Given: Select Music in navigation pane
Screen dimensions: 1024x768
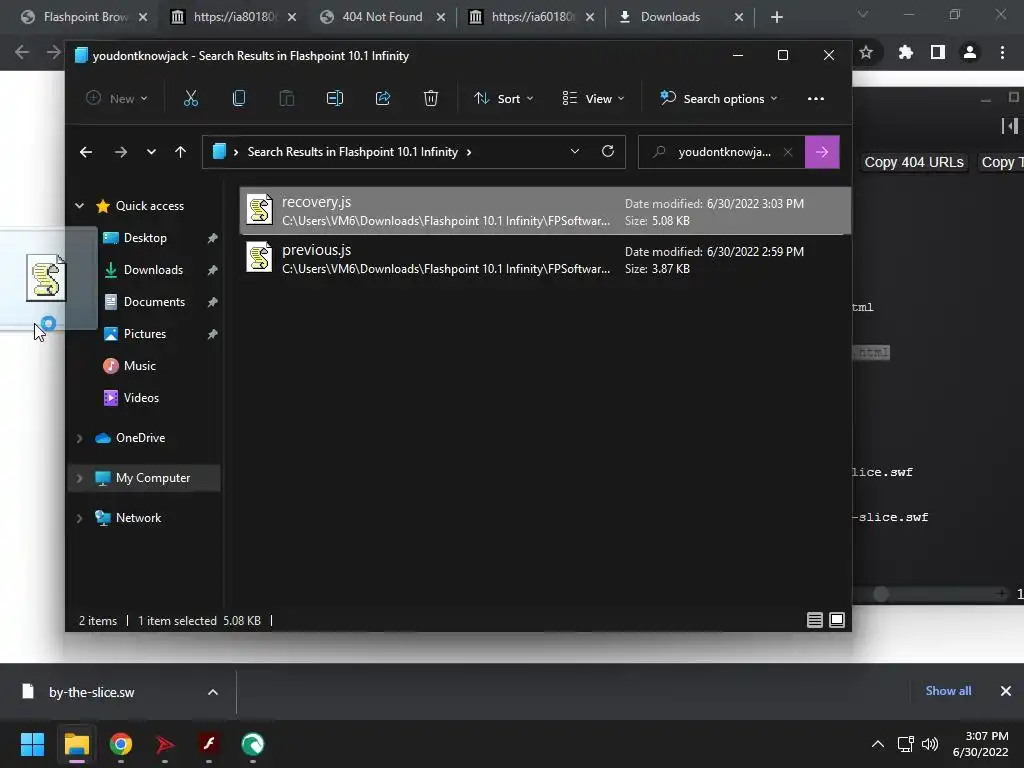Looking at the screenshot, I should coord(140,366).
